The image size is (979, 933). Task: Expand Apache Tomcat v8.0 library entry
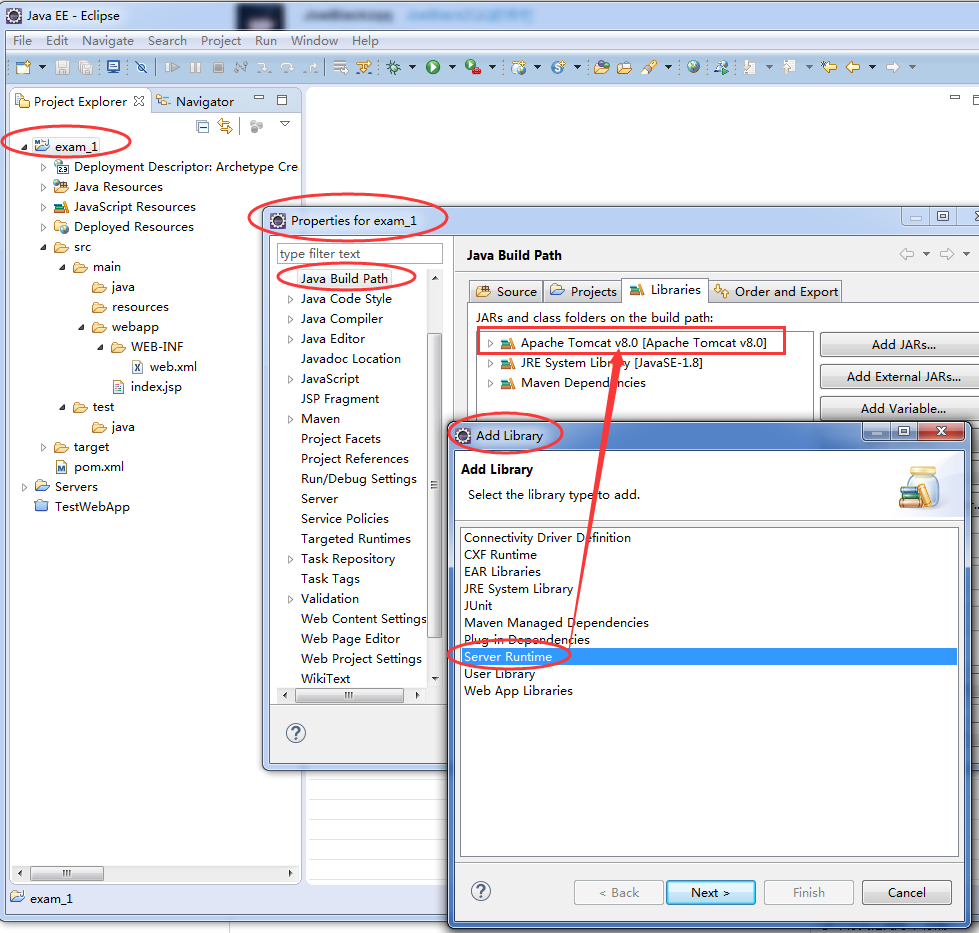[490, 343]
